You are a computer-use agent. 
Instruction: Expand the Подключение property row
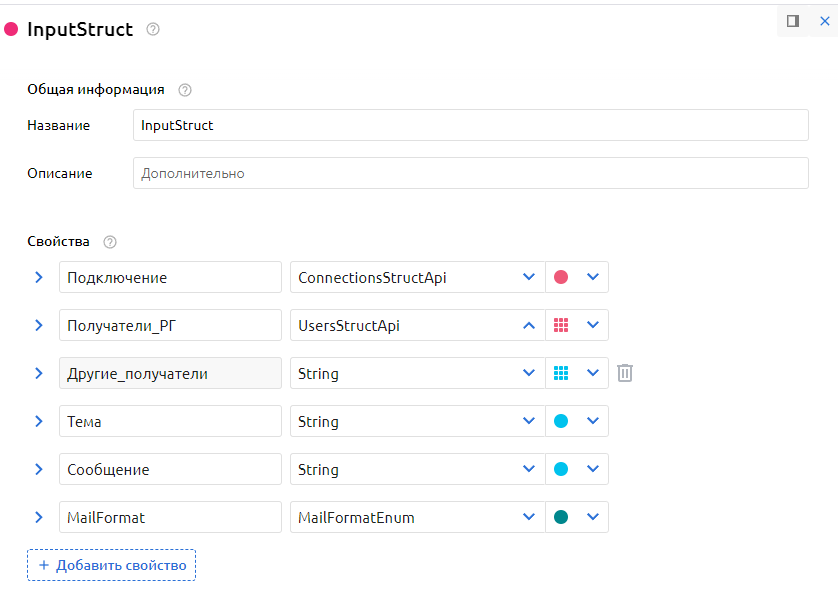[39, 277]
